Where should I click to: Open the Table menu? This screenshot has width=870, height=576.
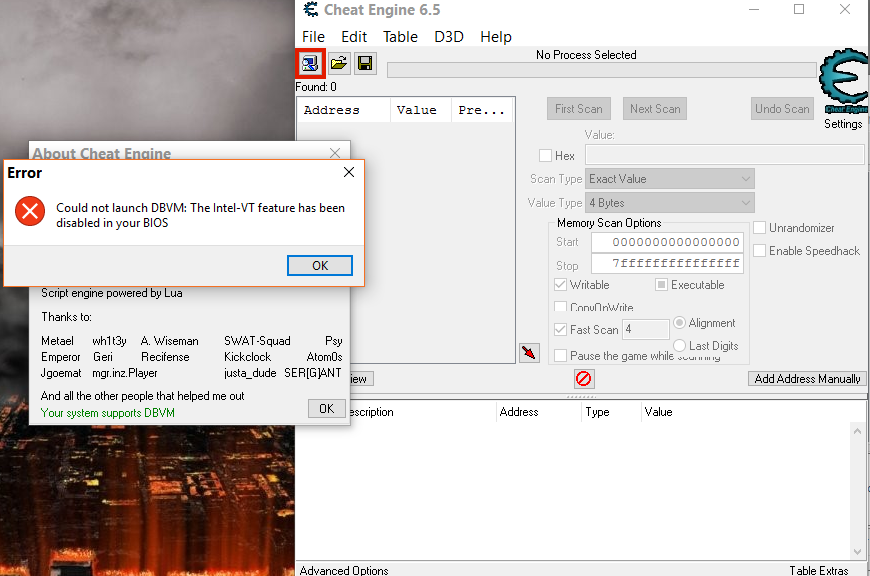(400, 37)
